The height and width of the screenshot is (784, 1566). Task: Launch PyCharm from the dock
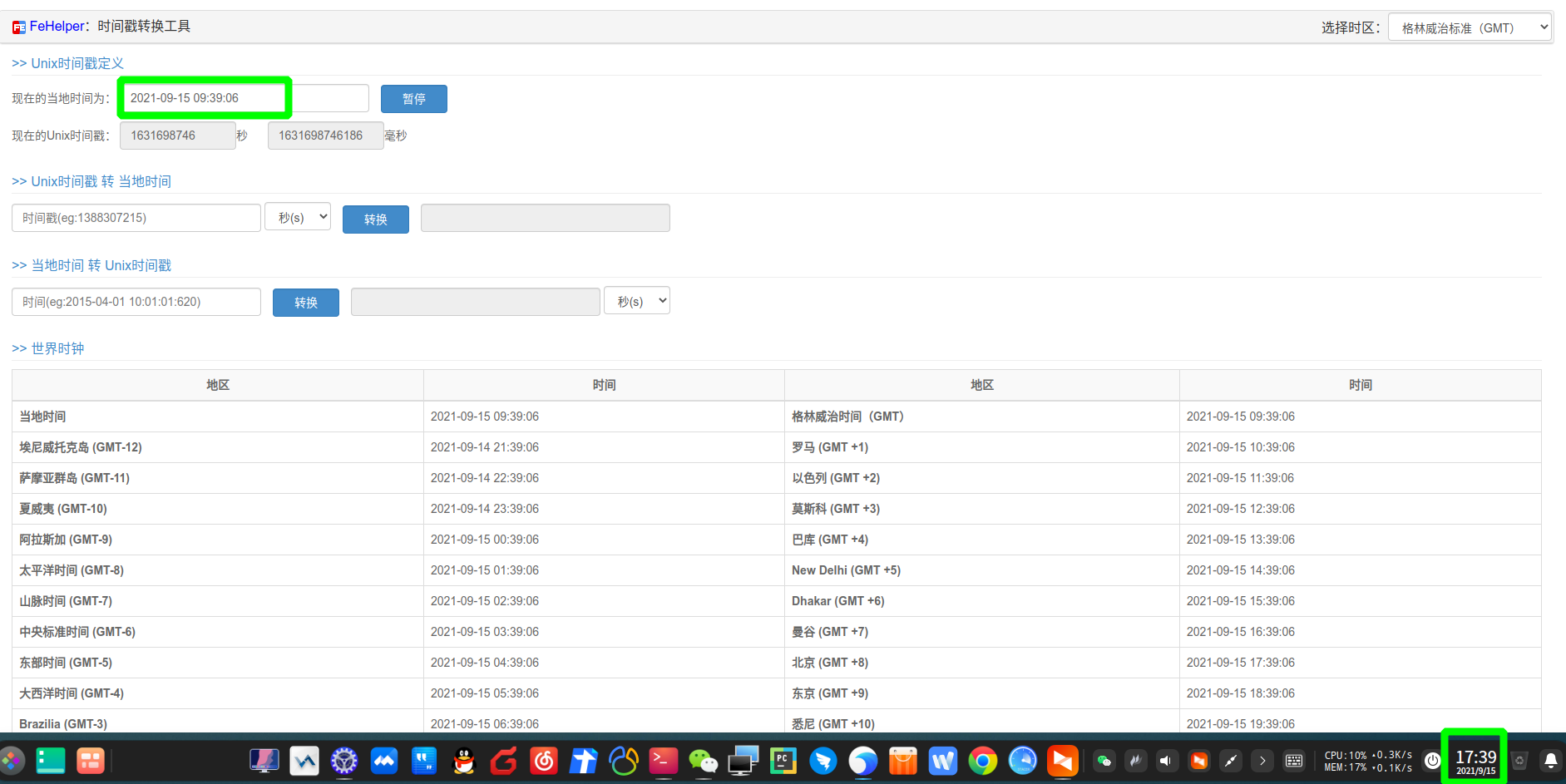point(783,760)
